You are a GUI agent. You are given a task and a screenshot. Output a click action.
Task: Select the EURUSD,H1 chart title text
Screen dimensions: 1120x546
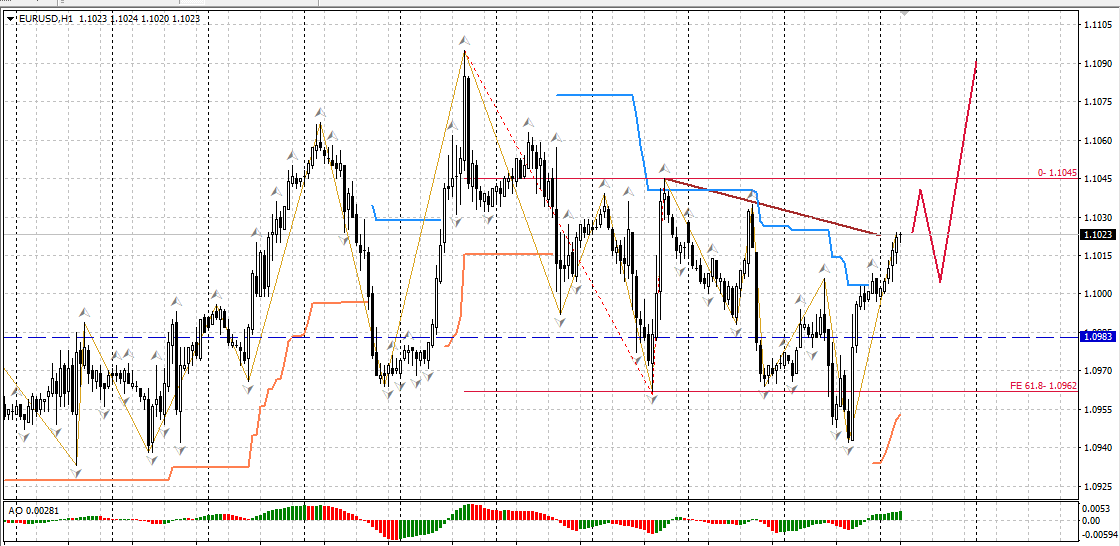coord(44,21)
